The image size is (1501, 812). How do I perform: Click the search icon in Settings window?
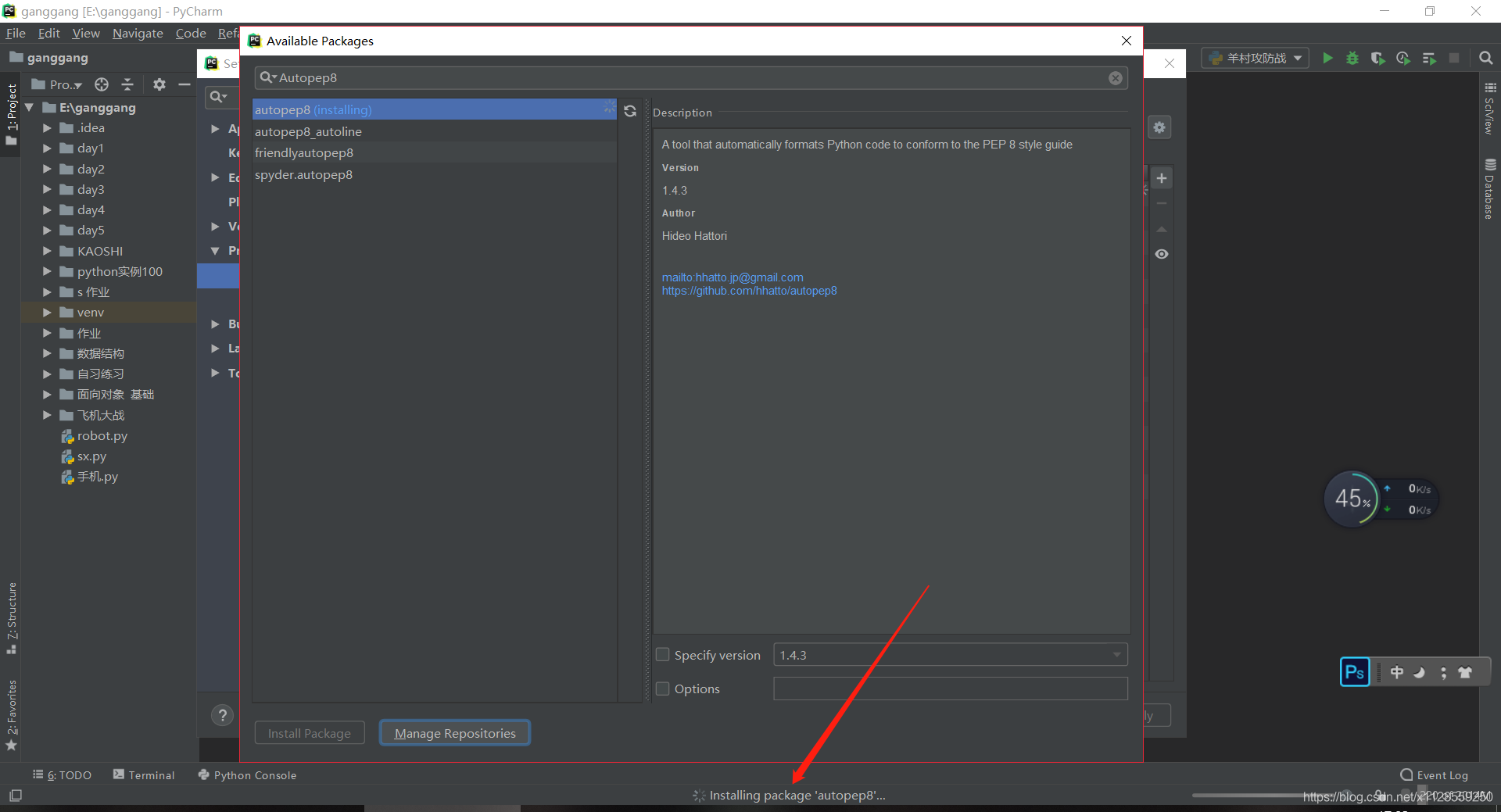click(x=218, y=97)
